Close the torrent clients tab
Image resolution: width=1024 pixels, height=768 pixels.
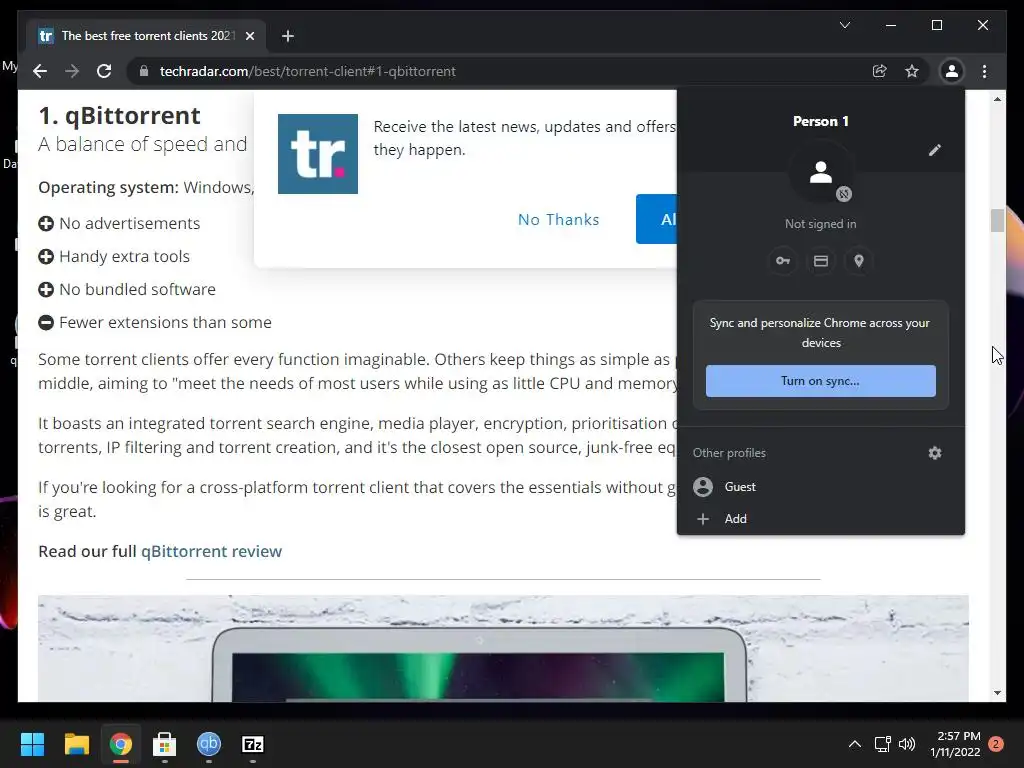coord(249,36)
